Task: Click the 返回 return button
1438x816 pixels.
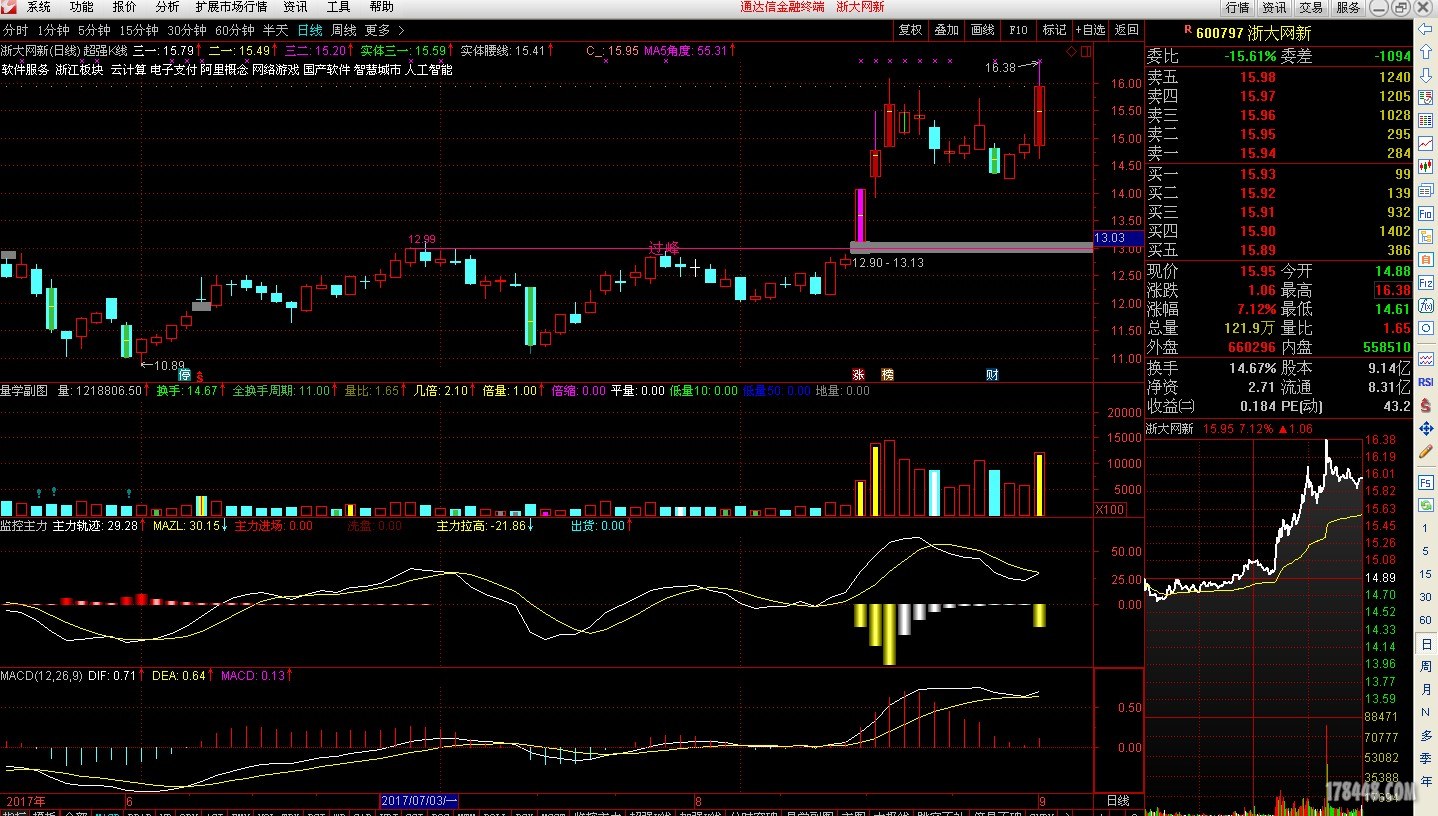Action: tap(1127, 30)
